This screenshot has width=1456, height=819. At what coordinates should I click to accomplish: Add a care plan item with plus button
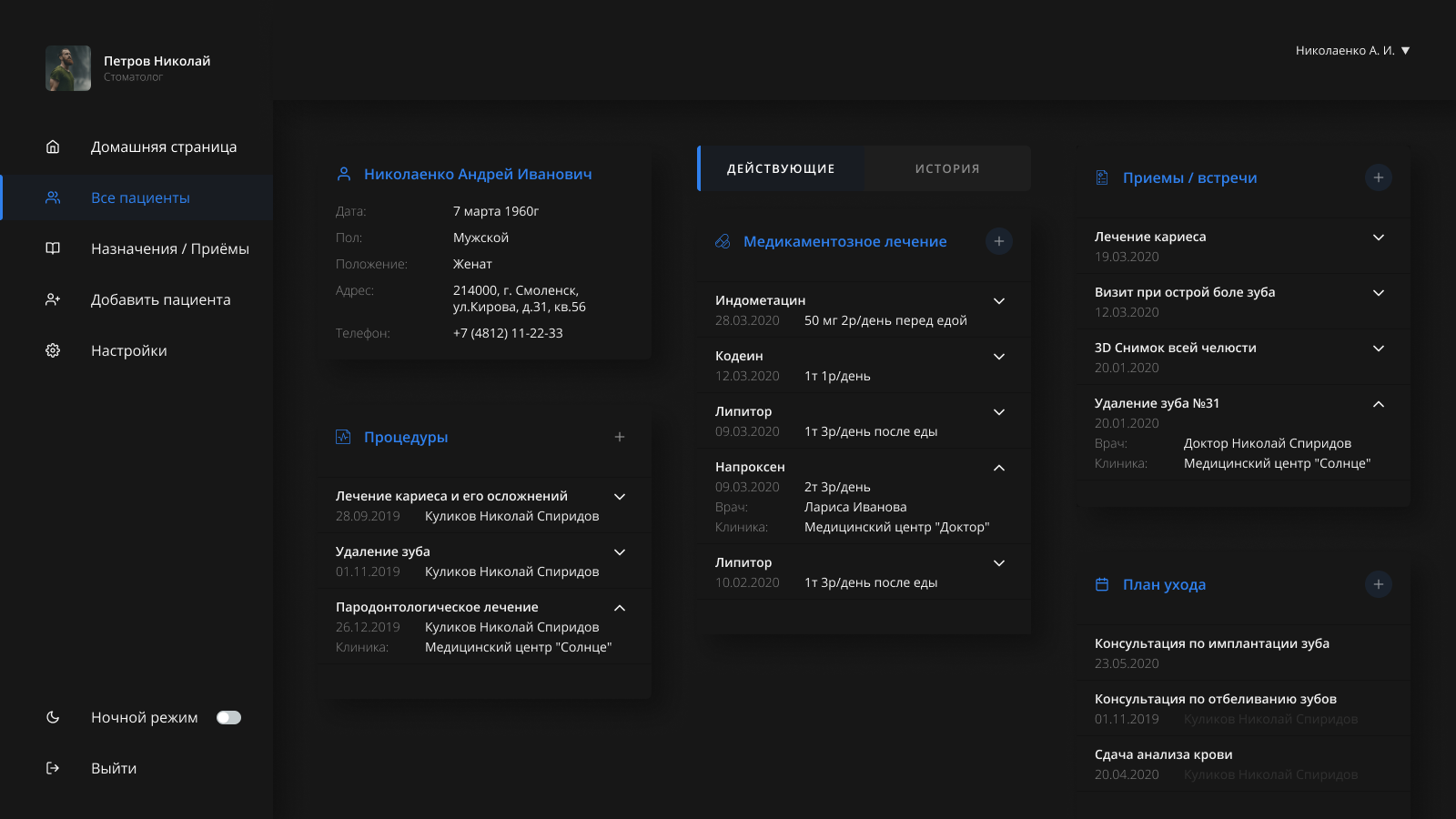[x=1379, y=584]
